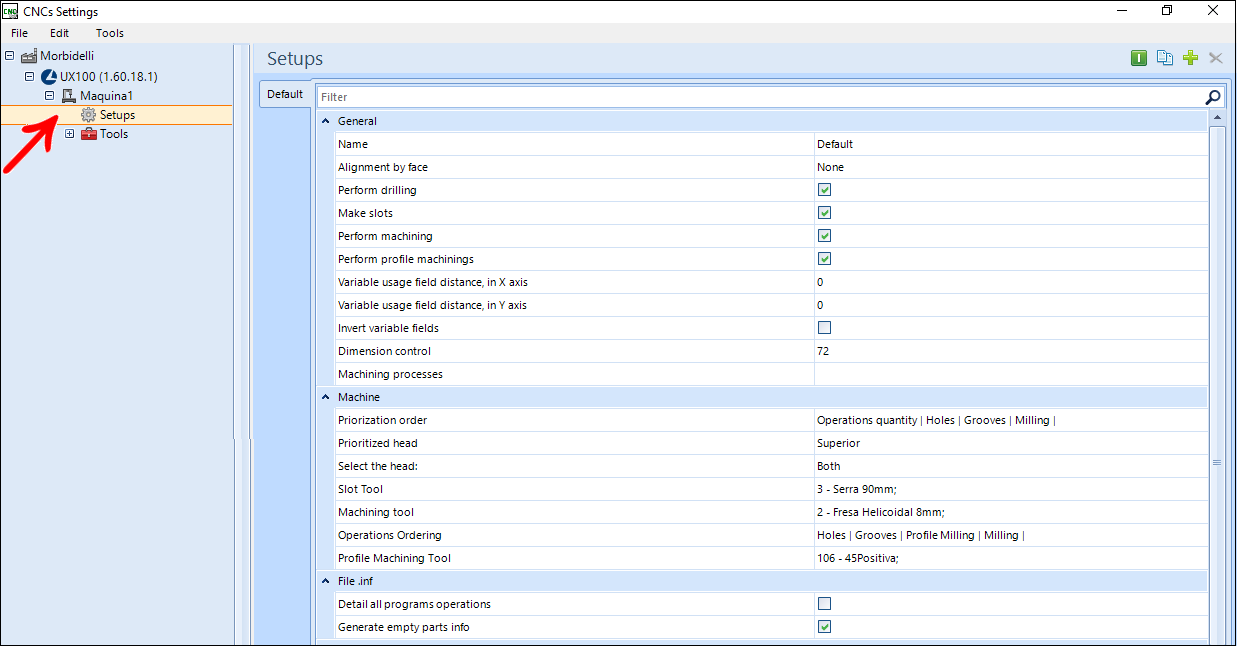Uncheck Generate empty parts info
The image size is (1237, 646).
click(x=825, y=627)
